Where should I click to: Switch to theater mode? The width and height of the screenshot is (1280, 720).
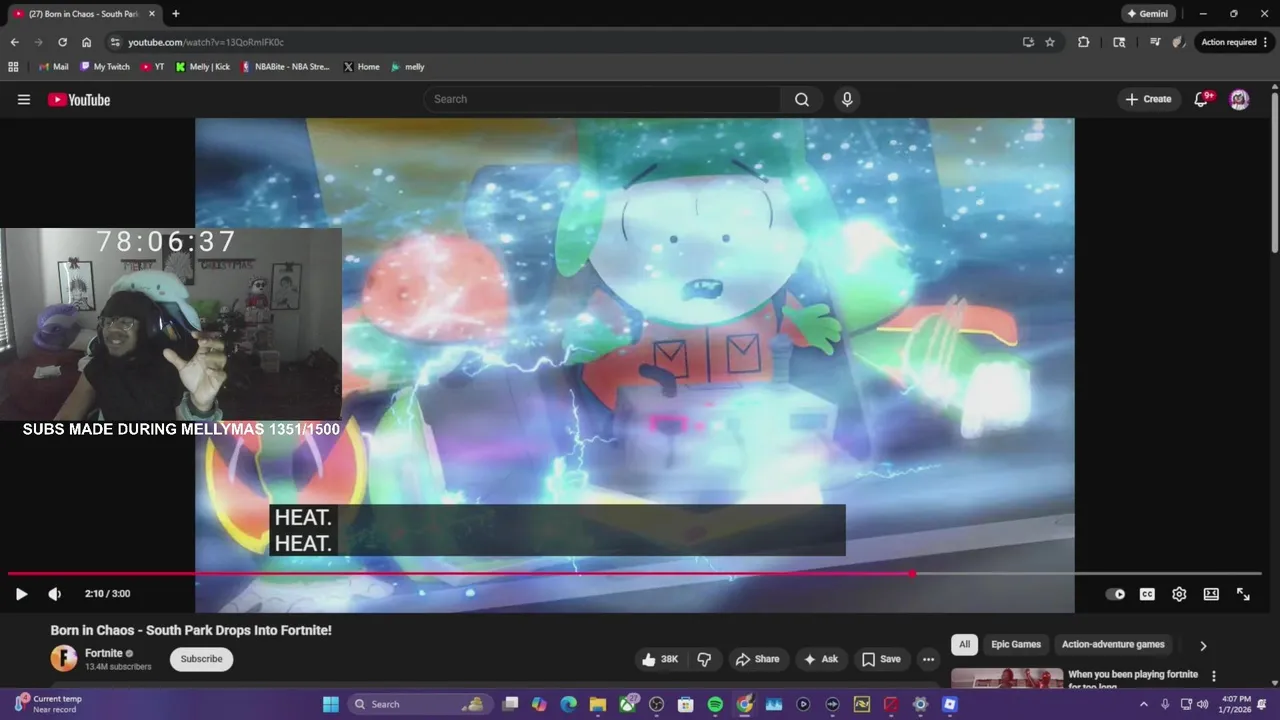(x=1211, y=594)
